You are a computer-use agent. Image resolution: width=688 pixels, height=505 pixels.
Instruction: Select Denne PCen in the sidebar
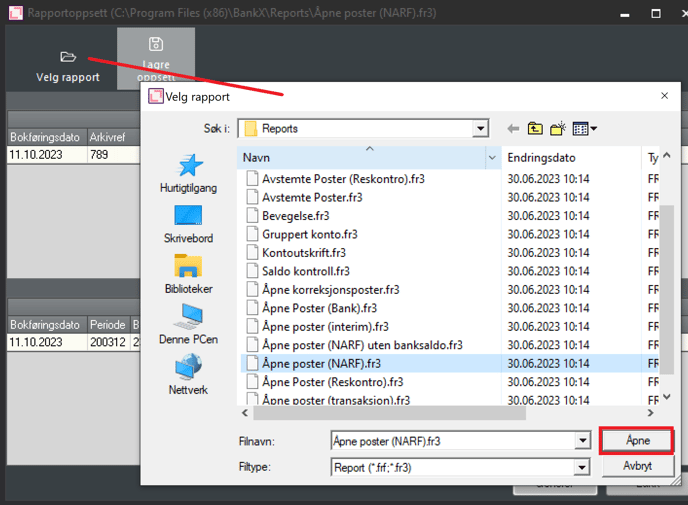pos(188,325)
